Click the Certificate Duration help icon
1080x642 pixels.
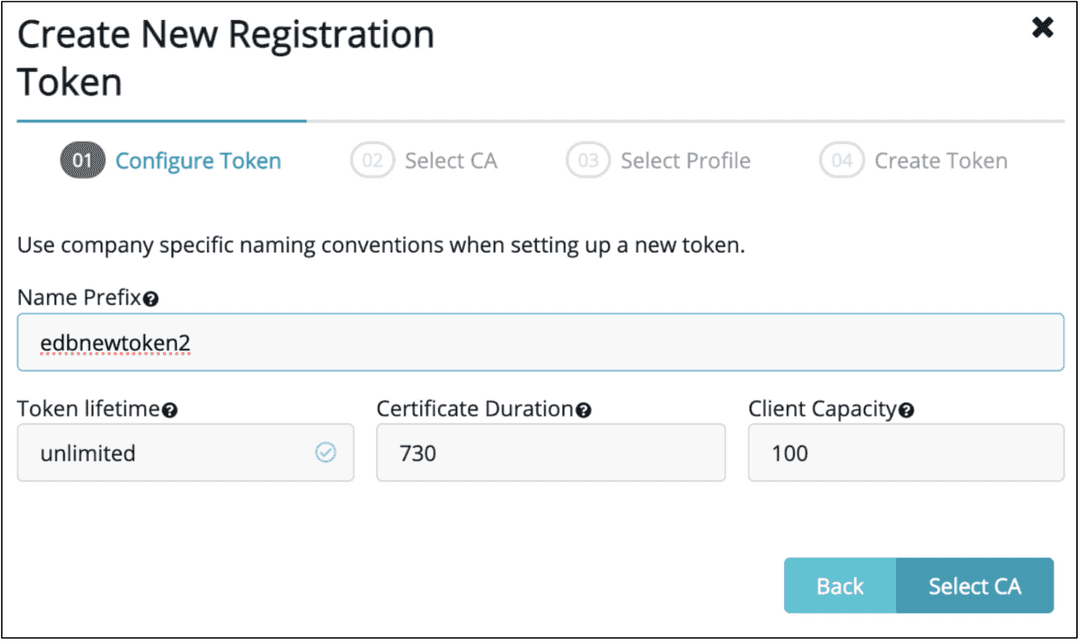click(584, 408)
